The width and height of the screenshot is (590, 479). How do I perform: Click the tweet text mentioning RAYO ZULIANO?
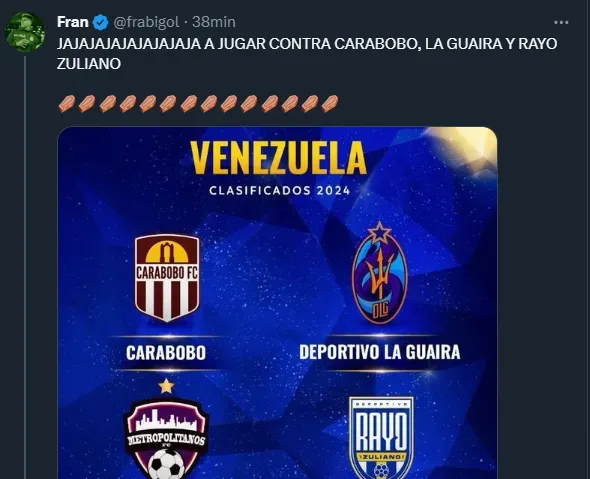tap(307, 53)
